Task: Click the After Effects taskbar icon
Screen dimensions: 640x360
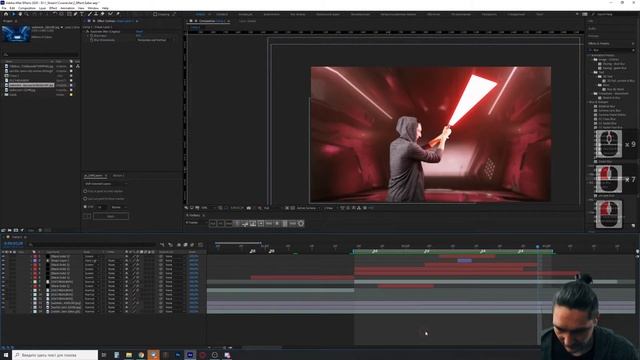Action: (x=190, y=355)
